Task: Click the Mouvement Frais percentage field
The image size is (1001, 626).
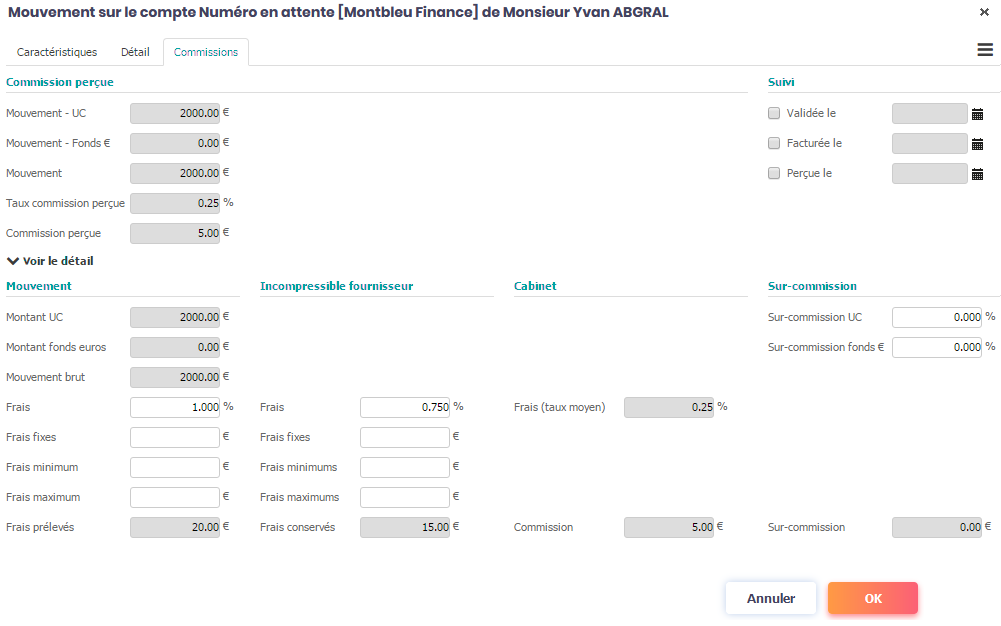Action: click(x=175, y=407)
